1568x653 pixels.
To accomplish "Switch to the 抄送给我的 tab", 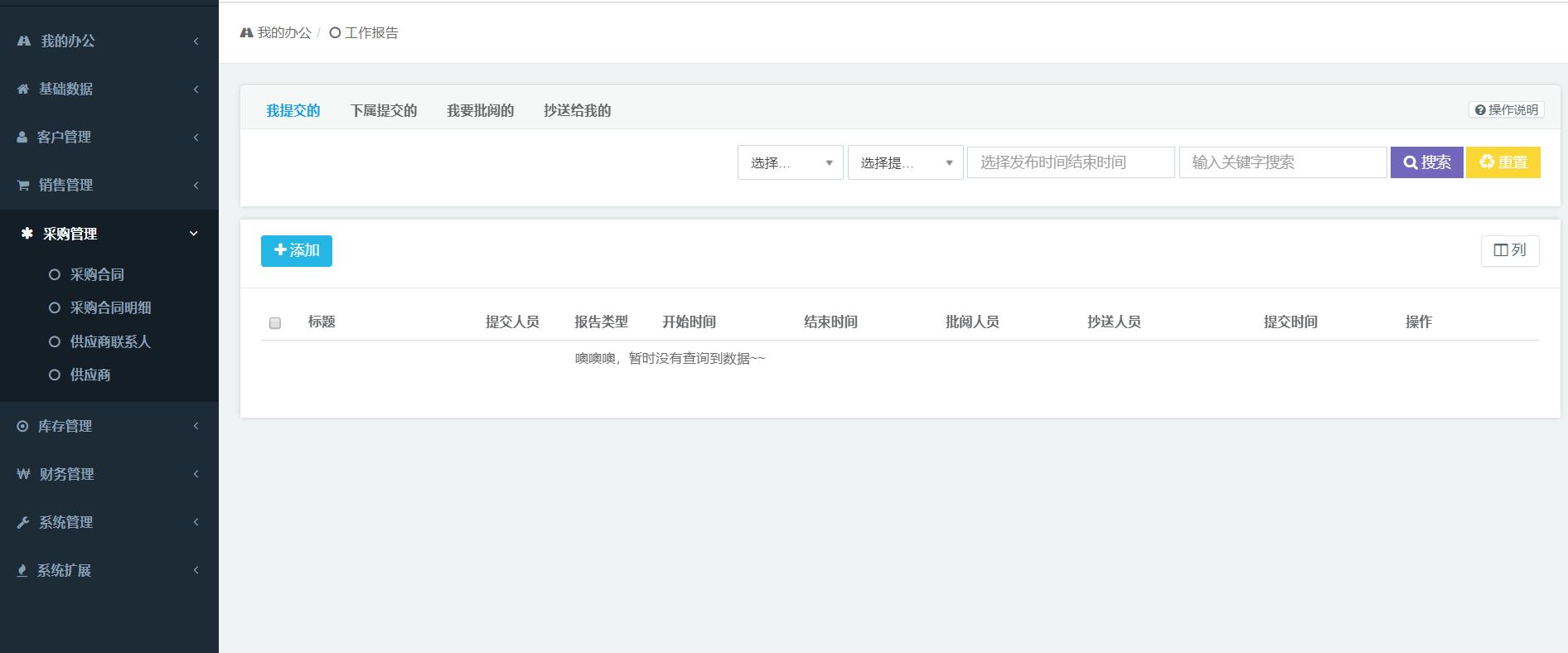I will [577, 110].
